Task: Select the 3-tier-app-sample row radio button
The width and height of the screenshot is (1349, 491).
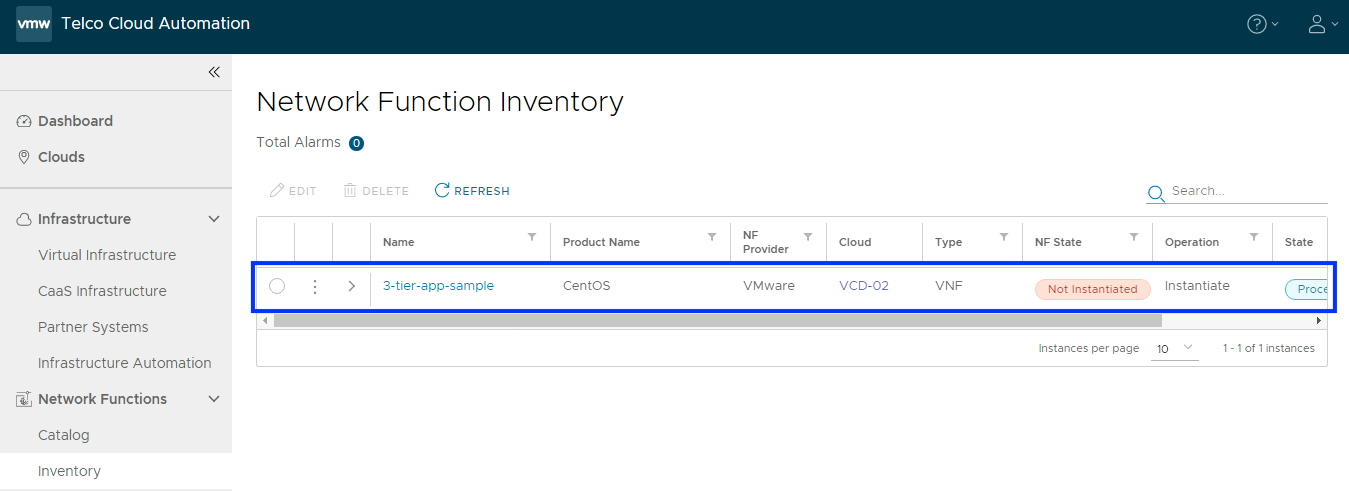Action: click(x=277, y=287)
